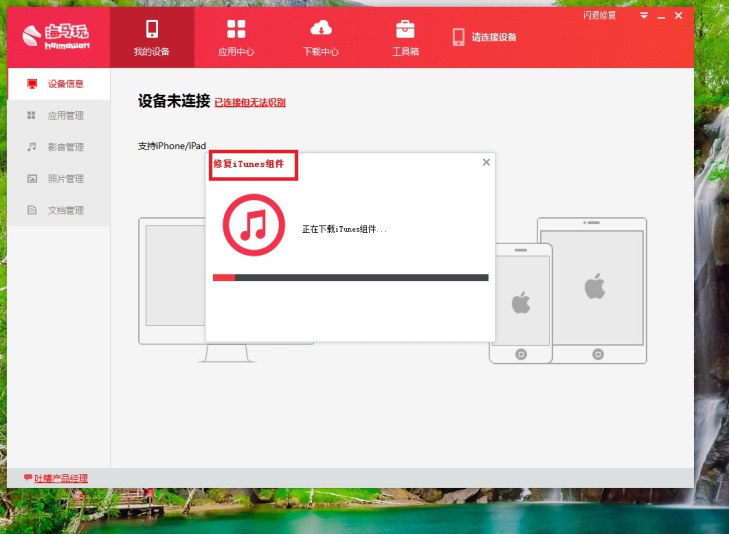This screenshot has width=729, height=534.
Task: Select 设备信息 in the sidebar
Action: click(59, 84)
